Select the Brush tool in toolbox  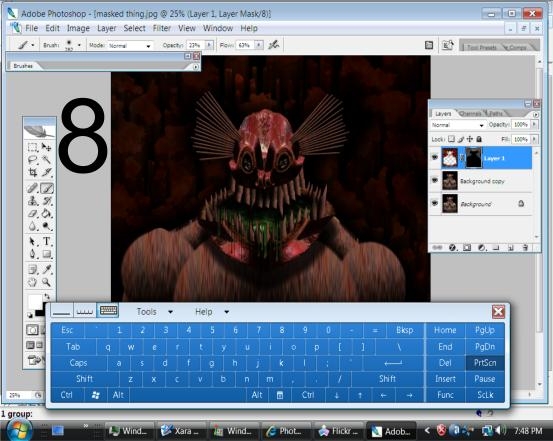click(x=47, y=188)
